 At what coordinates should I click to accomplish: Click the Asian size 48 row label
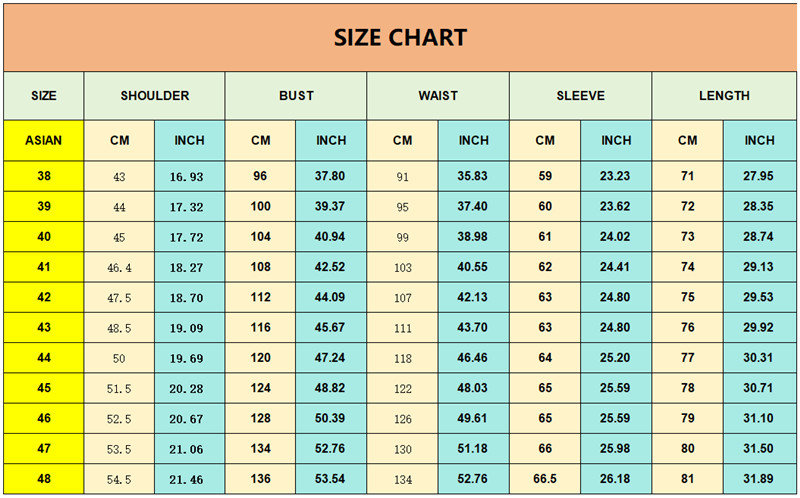click(x=44, y=479)
